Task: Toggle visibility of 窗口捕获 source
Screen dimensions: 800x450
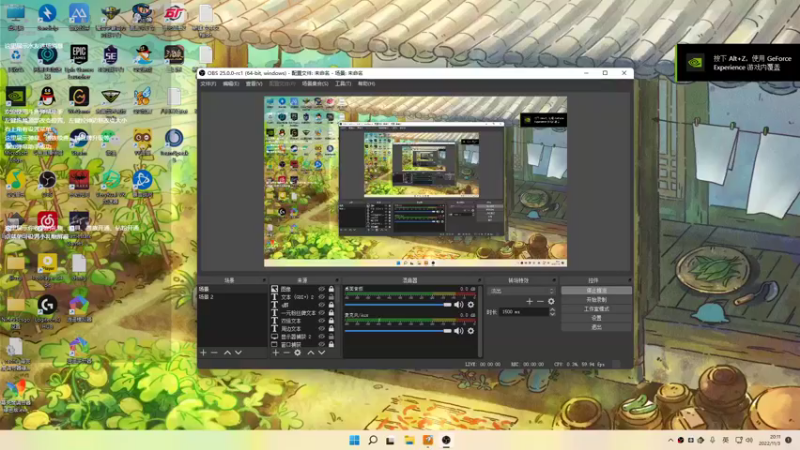Action: pyautogui.click(x=321, y=344)
